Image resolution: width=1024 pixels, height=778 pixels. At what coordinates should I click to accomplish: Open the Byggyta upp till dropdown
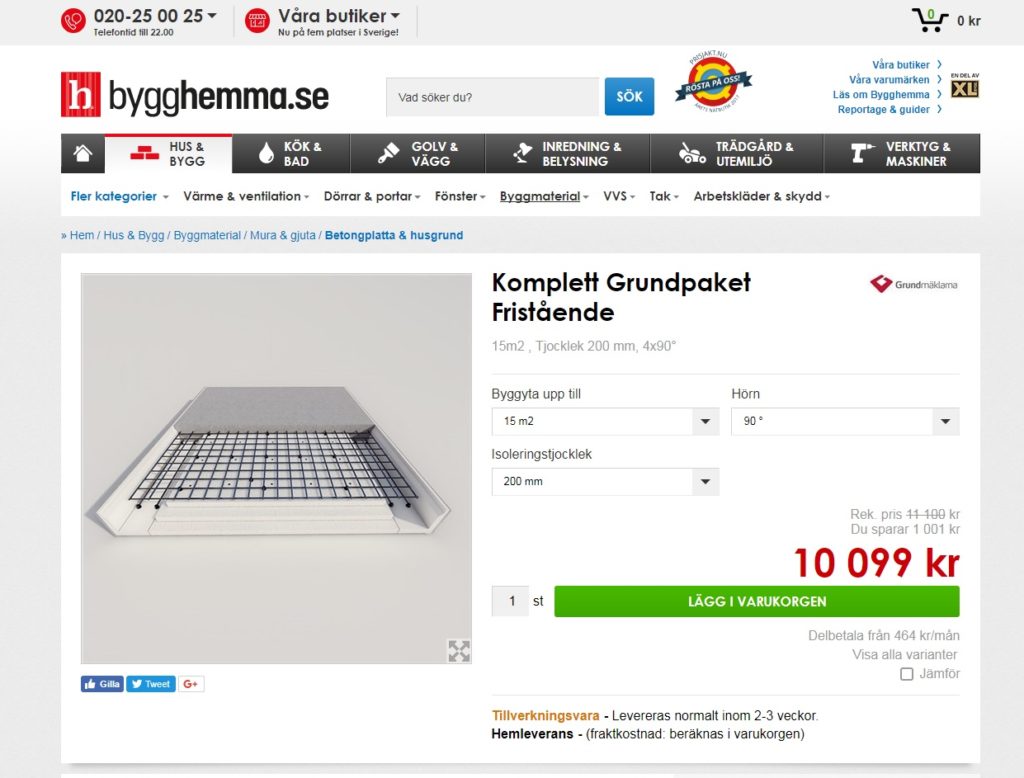(605, 421)
